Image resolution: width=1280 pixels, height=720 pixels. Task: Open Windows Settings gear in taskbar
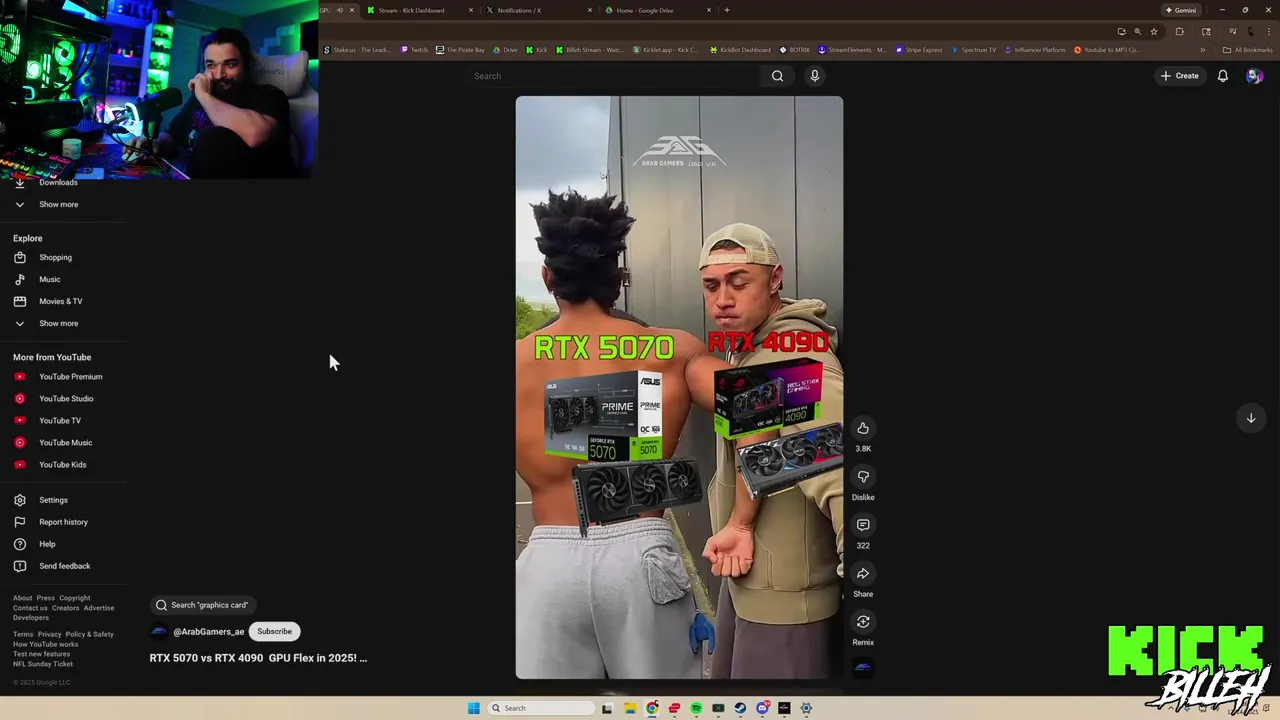[806, 708]
